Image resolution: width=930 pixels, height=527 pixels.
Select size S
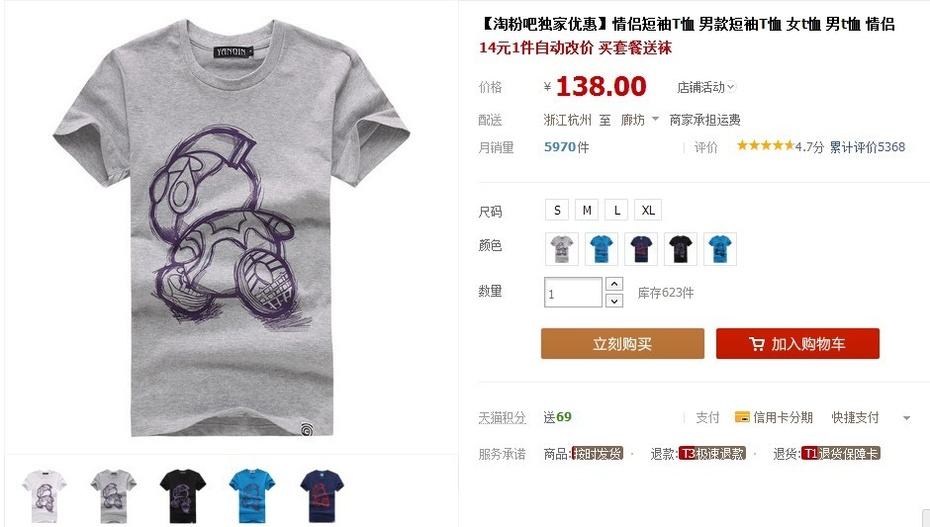pyautogui.click(x=557, y=210)
